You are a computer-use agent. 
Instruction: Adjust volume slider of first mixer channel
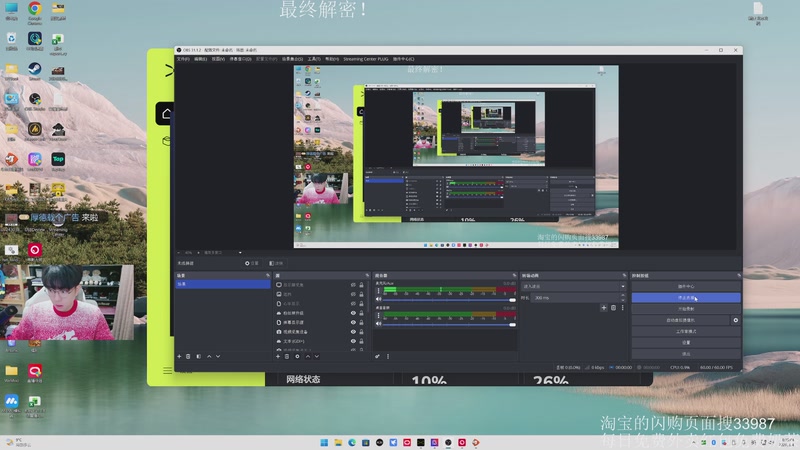449,300
